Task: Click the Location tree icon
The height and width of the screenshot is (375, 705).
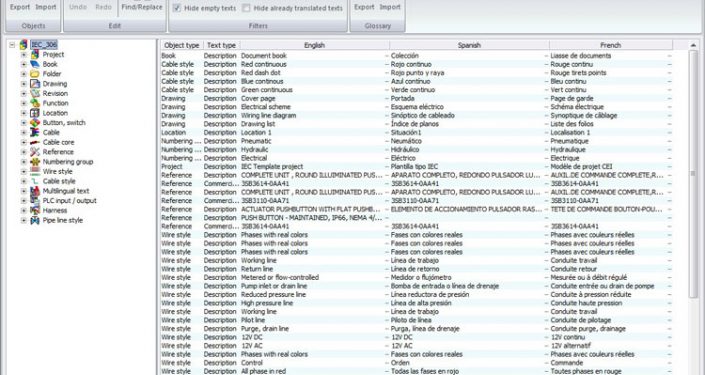Action: 35,113
